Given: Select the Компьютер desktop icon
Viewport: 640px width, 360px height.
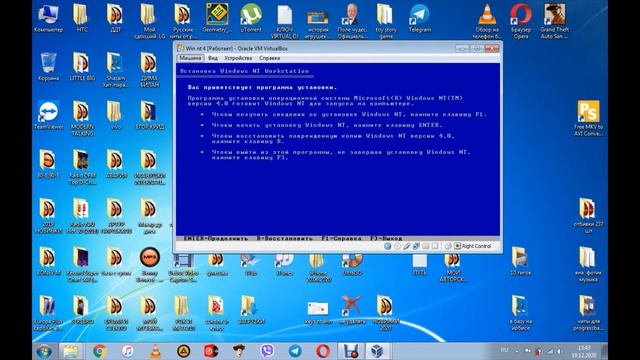Looking at the screenshot, I should pyautogui.click(x=48, y=18).
